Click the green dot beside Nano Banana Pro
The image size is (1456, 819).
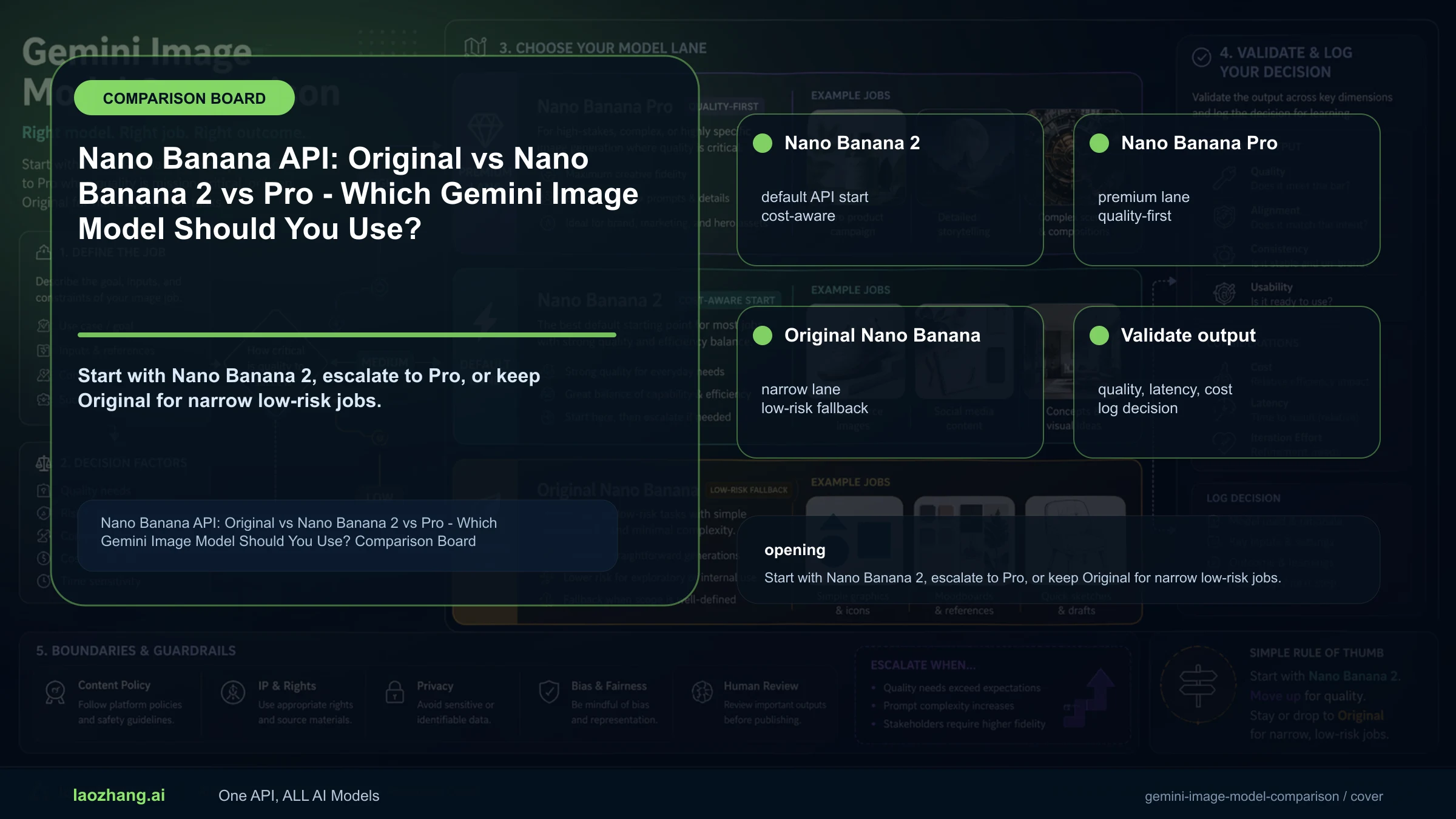[x=1099, y=143]
